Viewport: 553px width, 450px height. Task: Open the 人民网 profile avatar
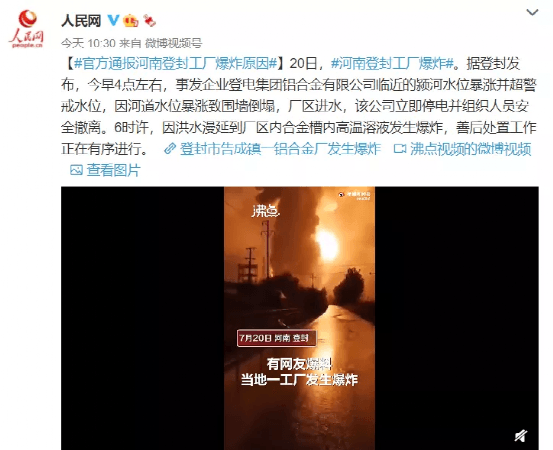pyautogui.click(x=26, y=29)
